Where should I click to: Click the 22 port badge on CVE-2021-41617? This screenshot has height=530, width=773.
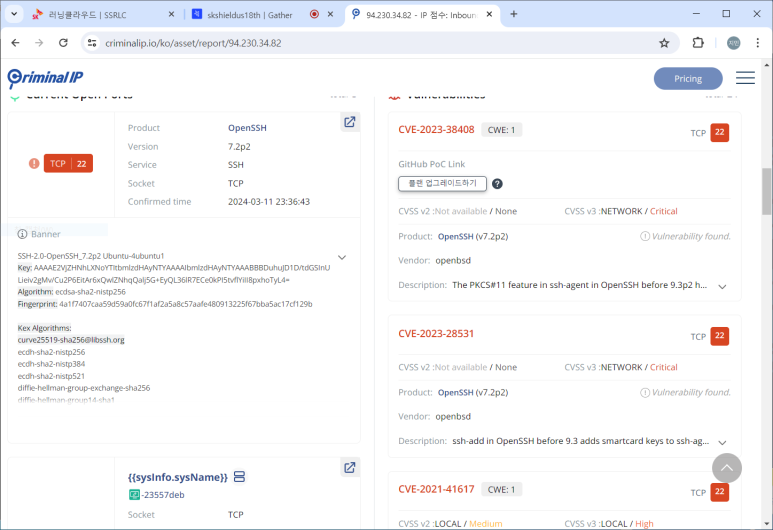click(x=719, y=492)
